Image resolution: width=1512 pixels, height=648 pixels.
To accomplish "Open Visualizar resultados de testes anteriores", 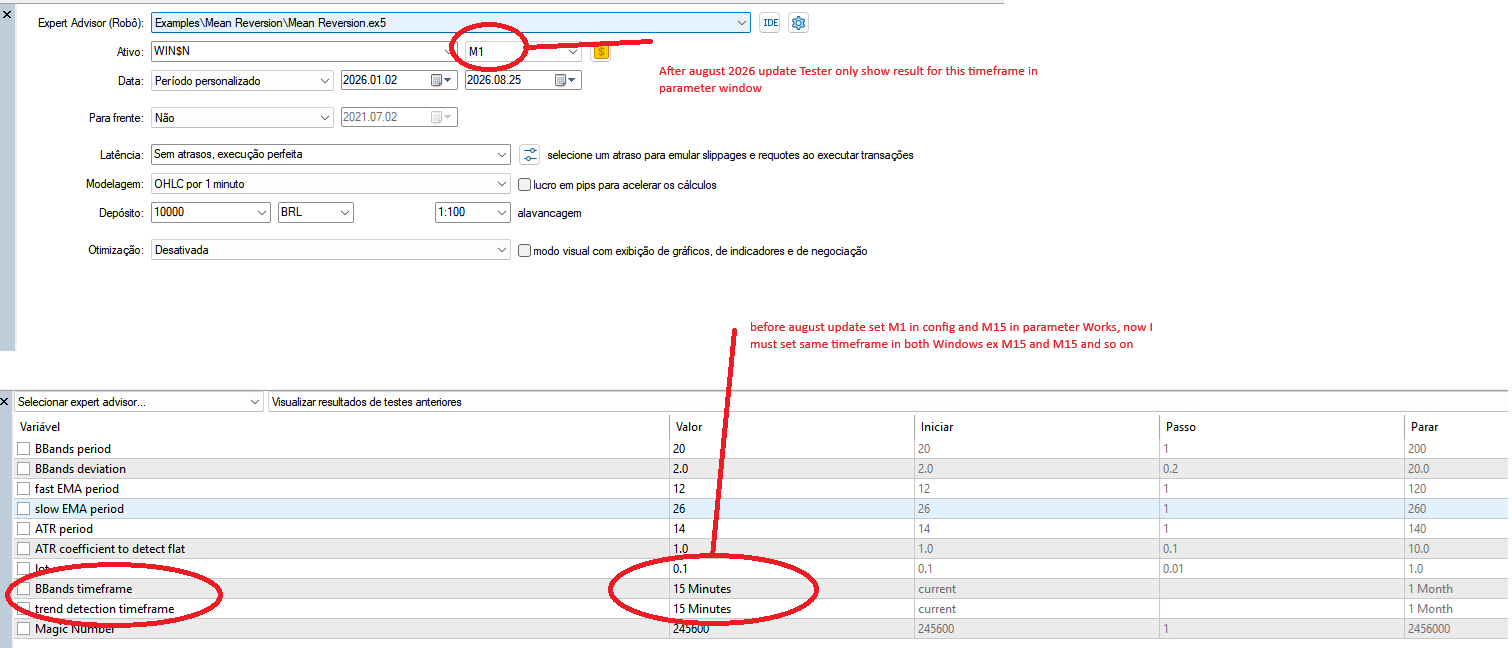I will tap(887, 402).
